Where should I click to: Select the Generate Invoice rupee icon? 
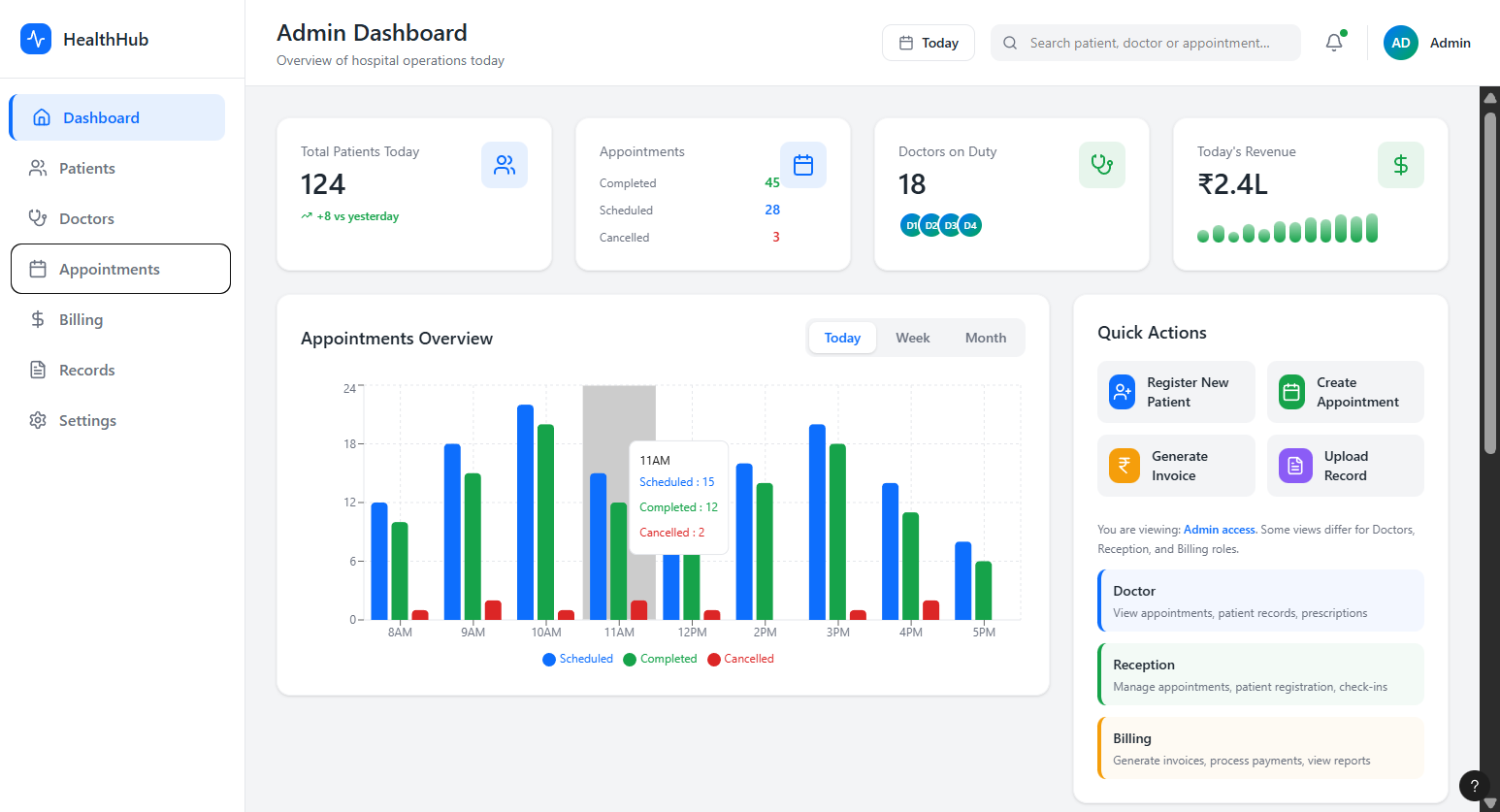1123,466
